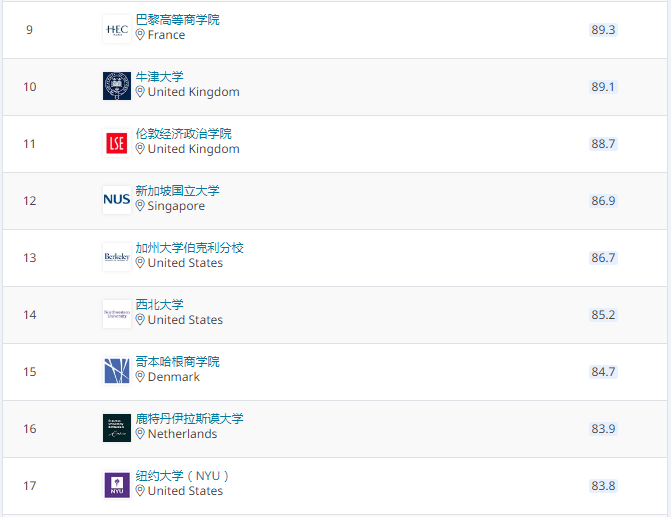Click the France location text
Image resolution: width=671 pixels, height=517 pixels.
point(166,35)
